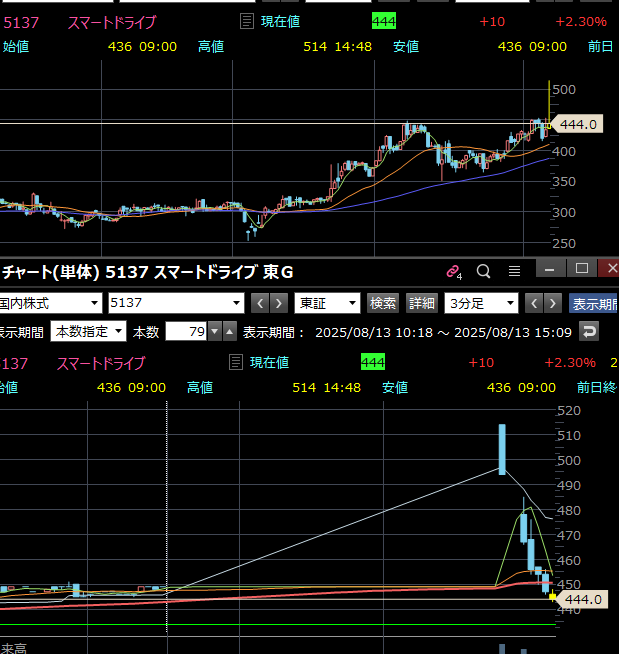The width and height of the screenshot is (619, 654).
Task: Click the return arrow icon next to display period
Action: coord(589,332)
